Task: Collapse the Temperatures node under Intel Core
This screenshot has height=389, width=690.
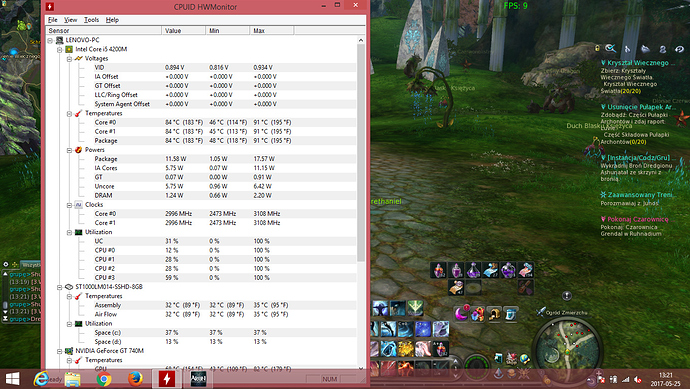Action: [70, 114]
